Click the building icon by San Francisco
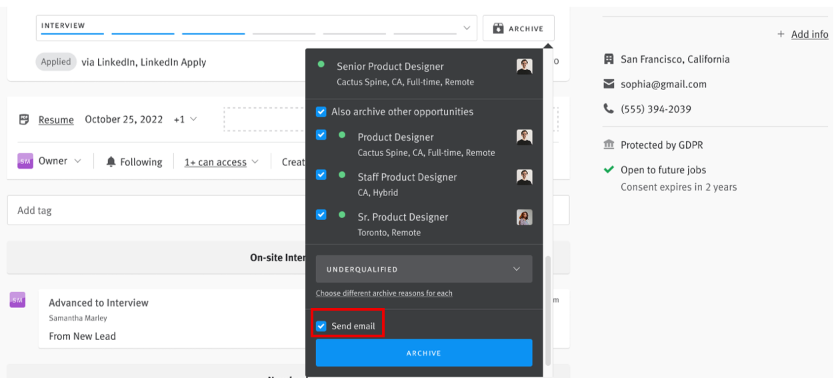 click(x=608, y=59)
